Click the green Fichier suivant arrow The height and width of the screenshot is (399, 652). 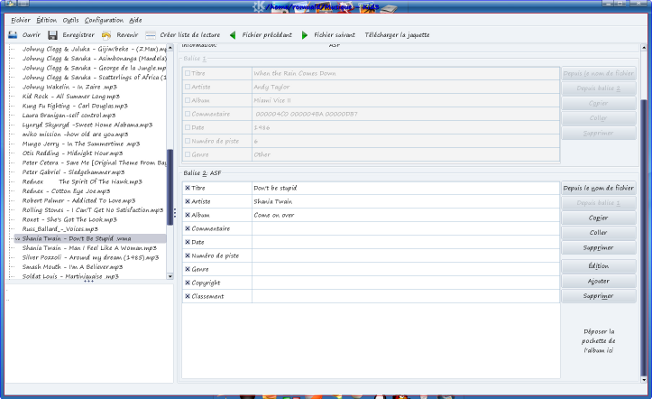[x=305, y=35]
